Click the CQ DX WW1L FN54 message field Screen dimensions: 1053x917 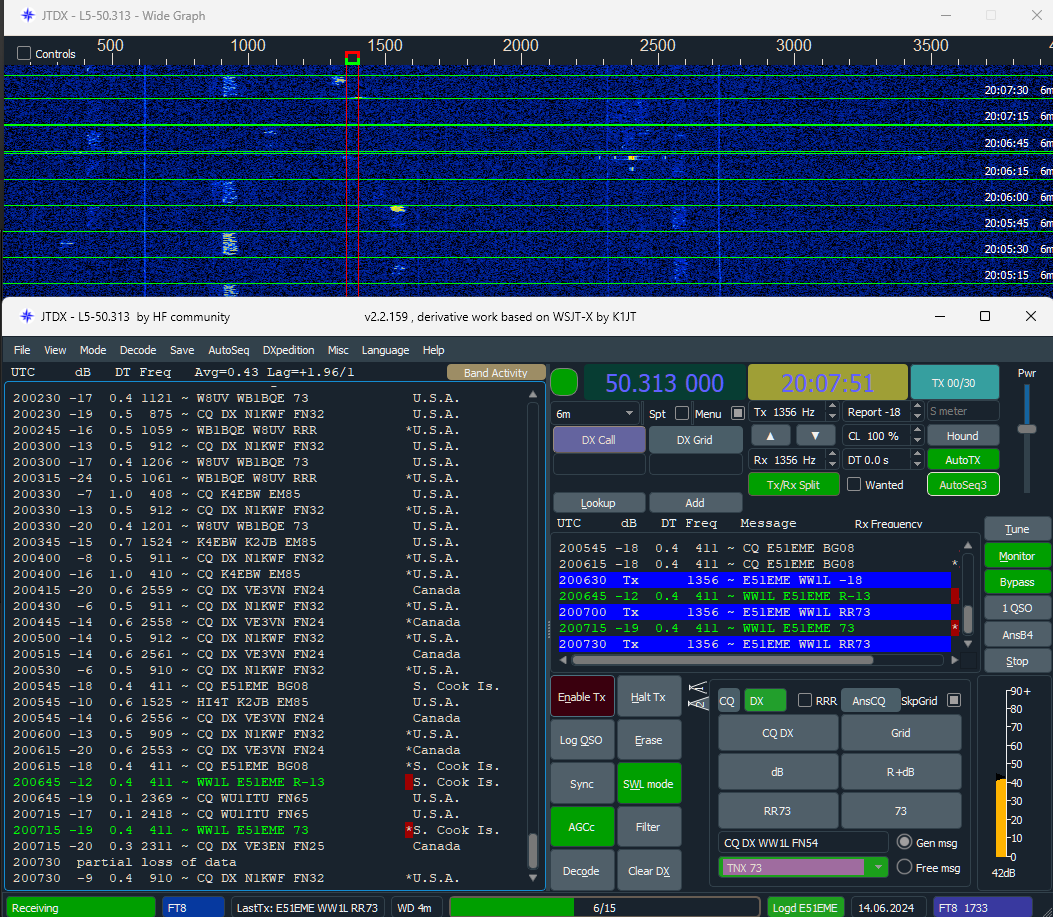803,842
